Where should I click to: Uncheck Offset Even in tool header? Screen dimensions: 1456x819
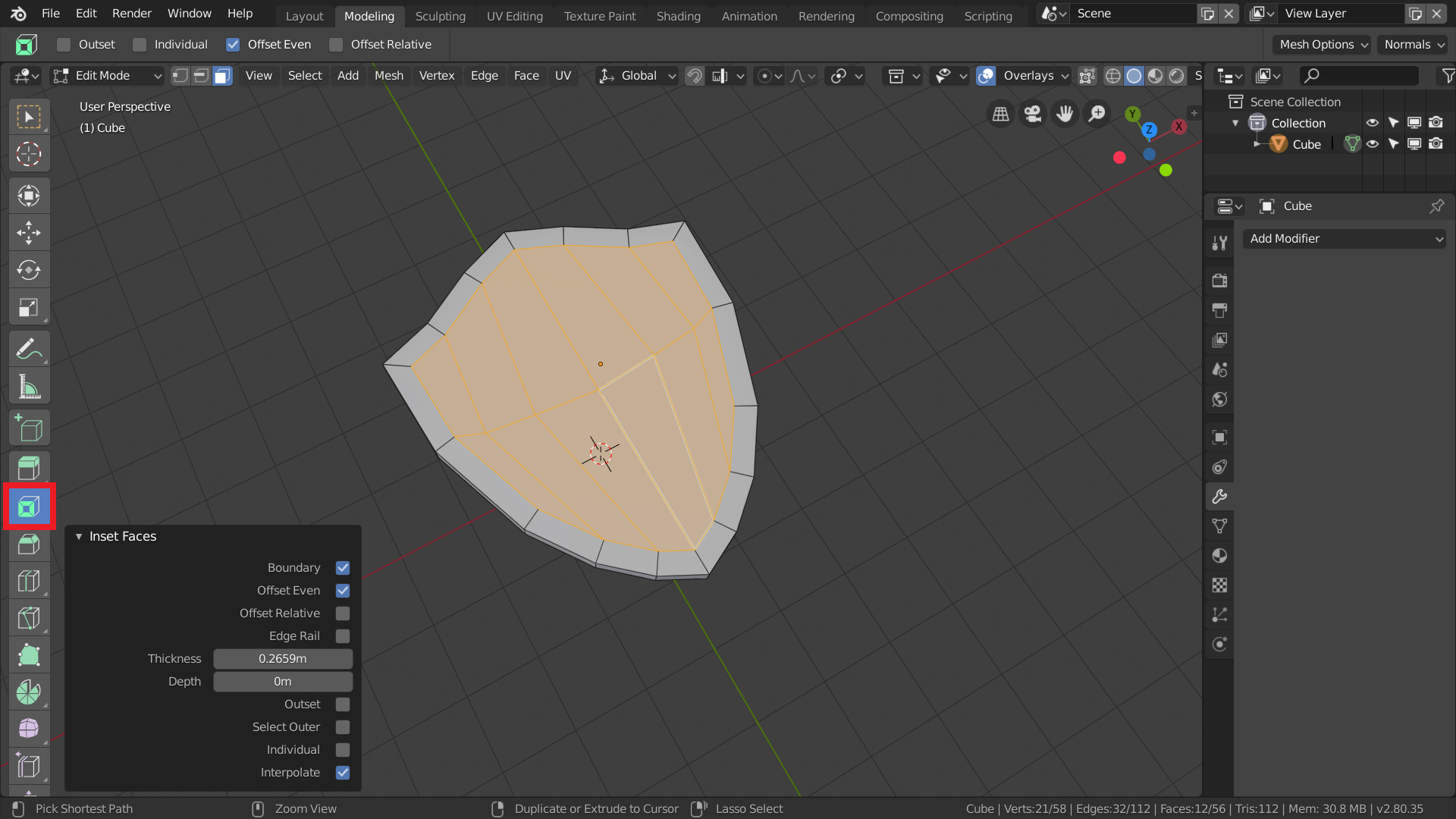[233, 45]
